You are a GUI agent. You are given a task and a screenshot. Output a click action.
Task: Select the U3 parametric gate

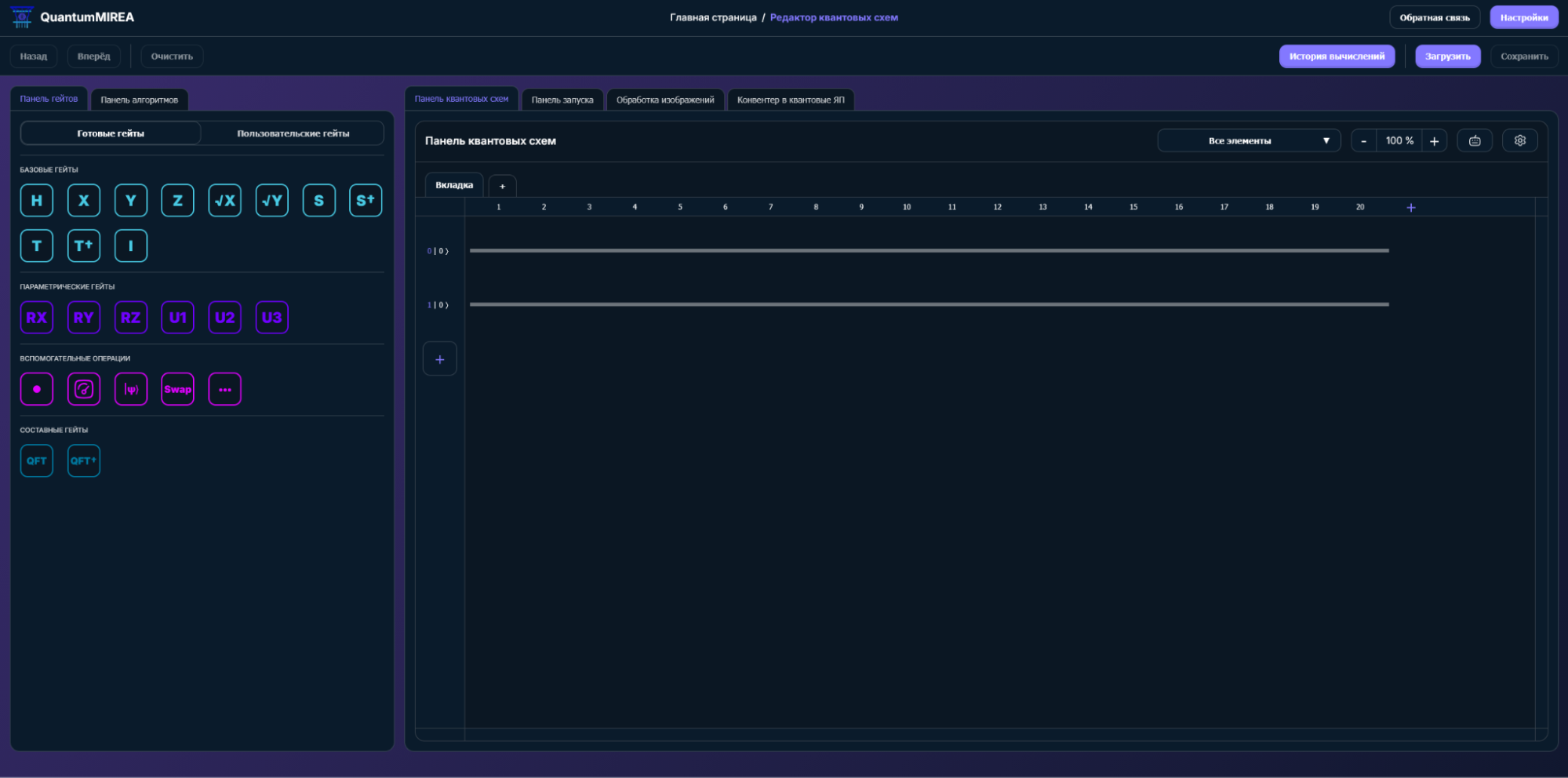(272, 318)
